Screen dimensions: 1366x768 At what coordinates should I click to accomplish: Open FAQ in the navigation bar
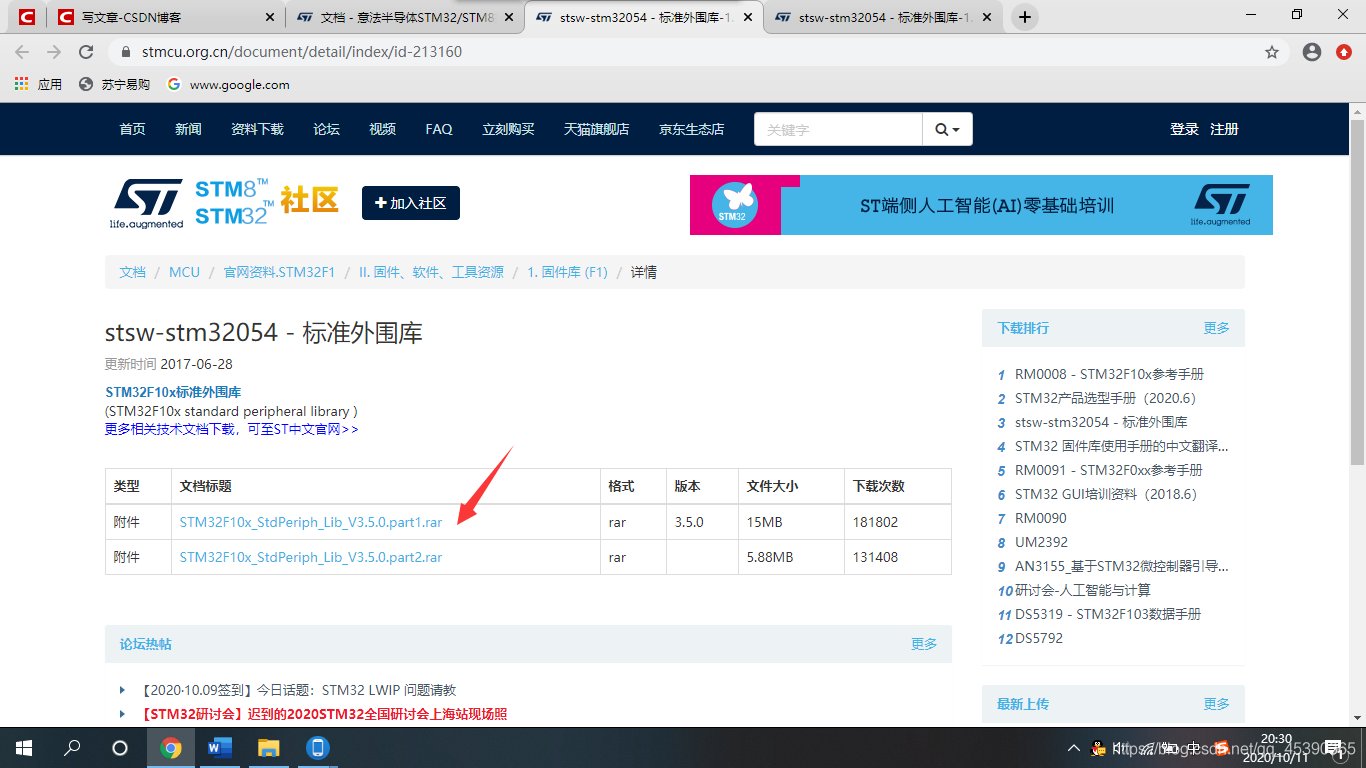coord(439,129)
